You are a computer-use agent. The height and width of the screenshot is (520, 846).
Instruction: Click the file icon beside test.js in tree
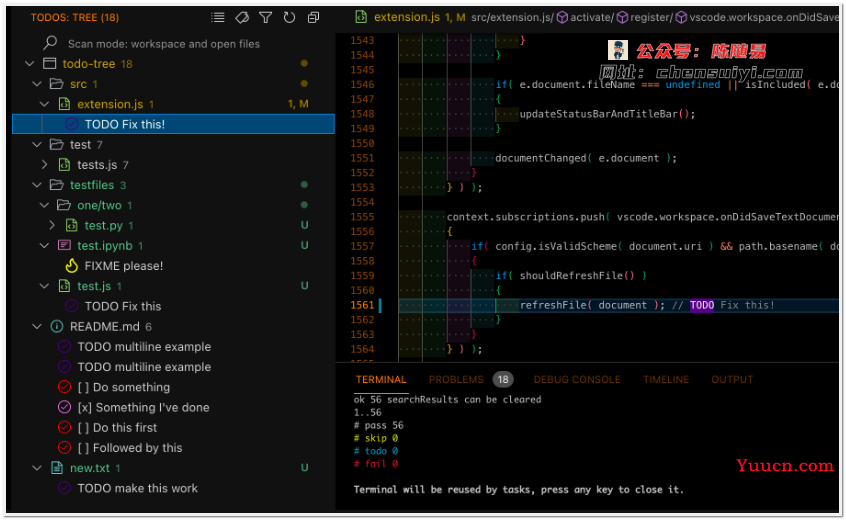point(64,286)
